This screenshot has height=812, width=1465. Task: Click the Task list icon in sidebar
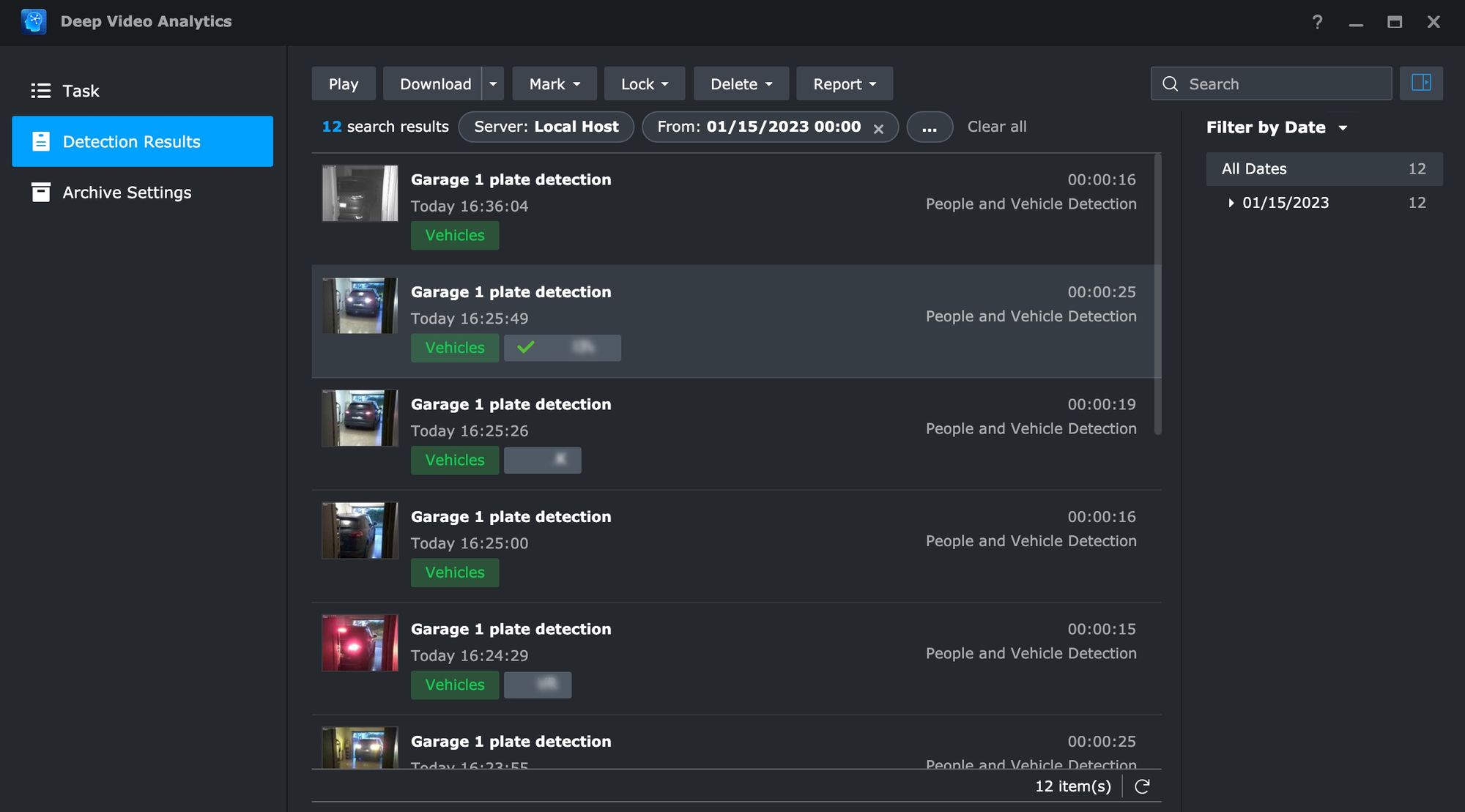point(40,91)
